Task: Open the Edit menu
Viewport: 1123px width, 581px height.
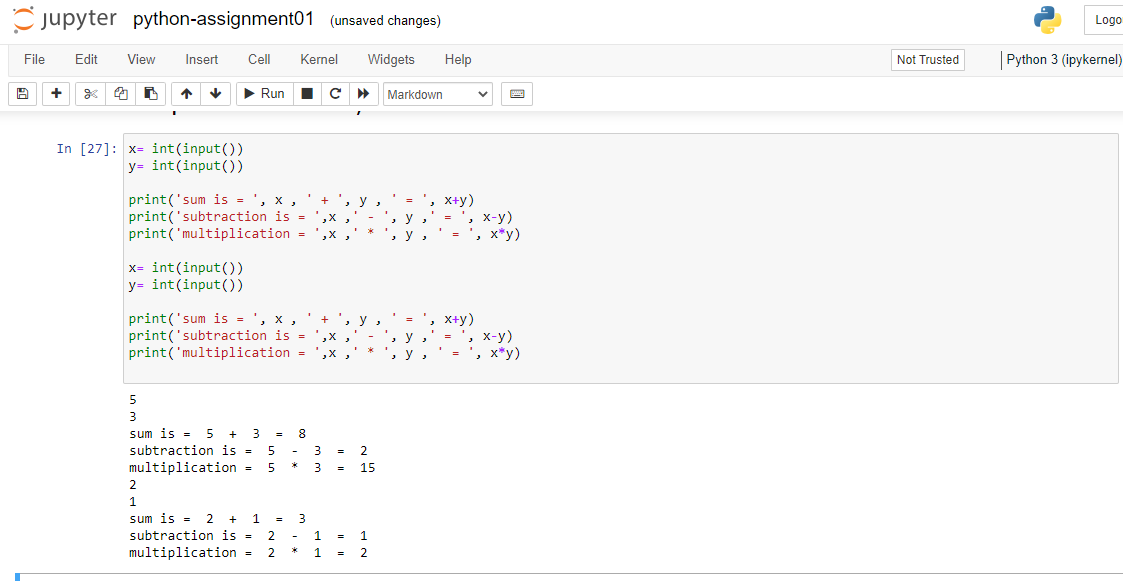Action: (x=87, y=59)
